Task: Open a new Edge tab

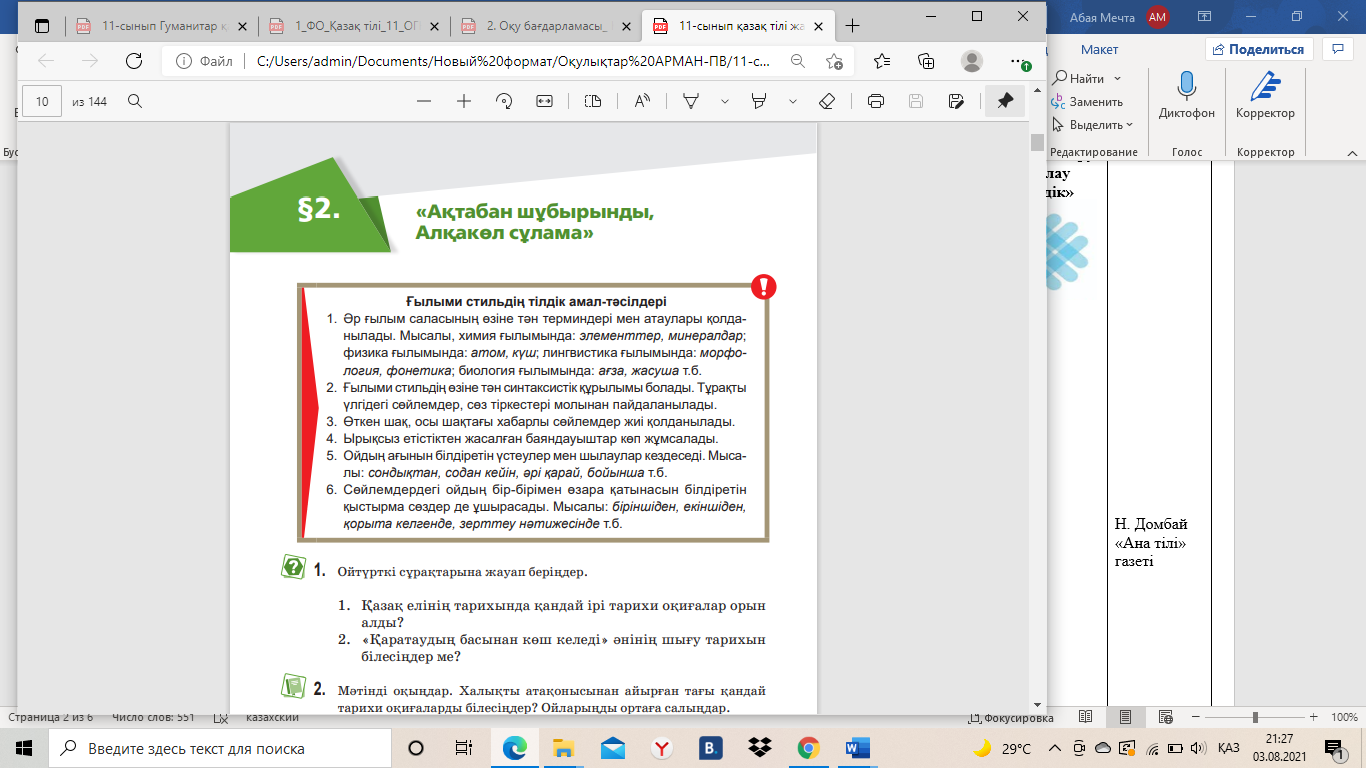Action: click(x=853, y=26)
